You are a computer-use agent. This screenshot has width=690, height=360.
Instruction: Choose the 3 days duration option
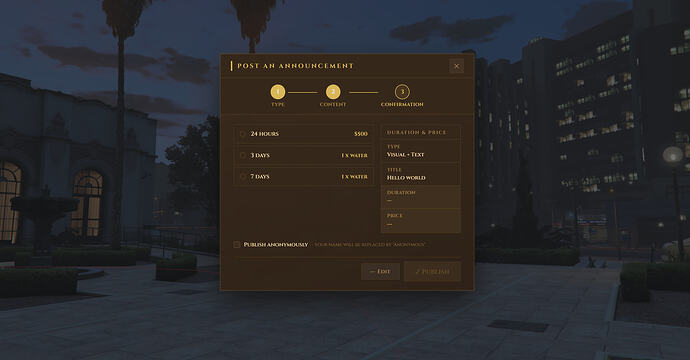[x=304, y=155]
